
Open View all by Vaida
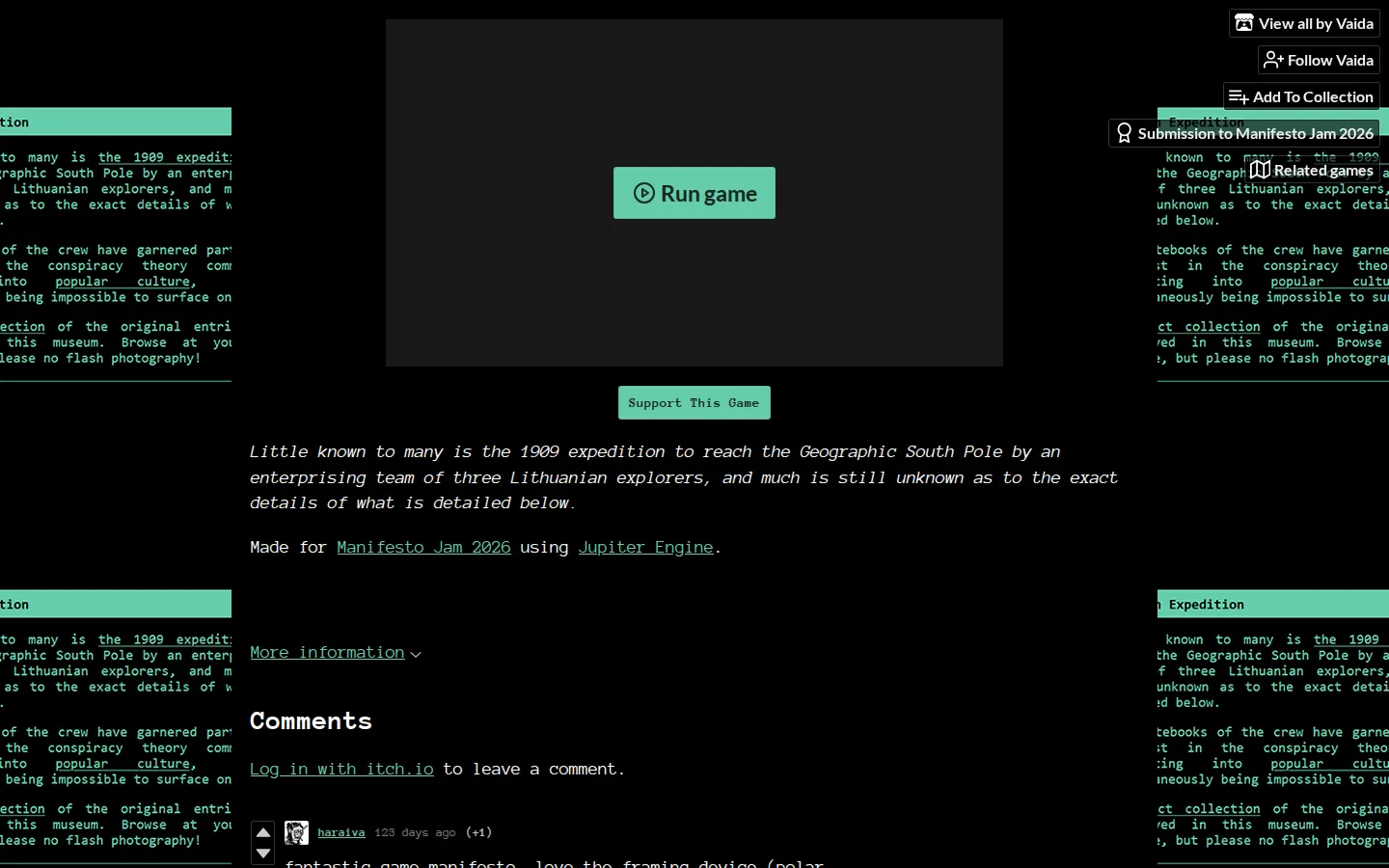pyautogui.click(x=1304, y=23)
